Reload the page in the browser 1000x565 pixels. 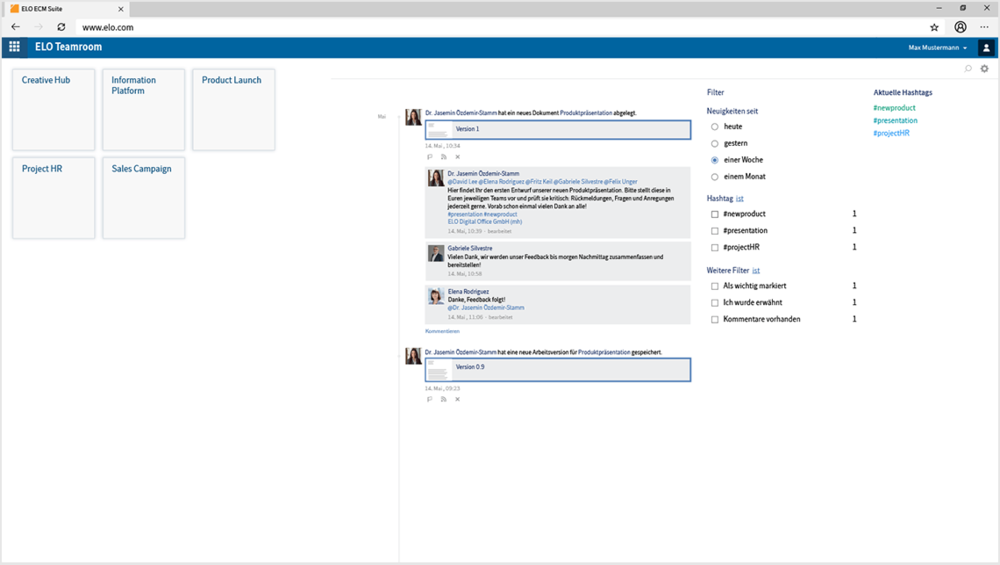tap(62, 27)
